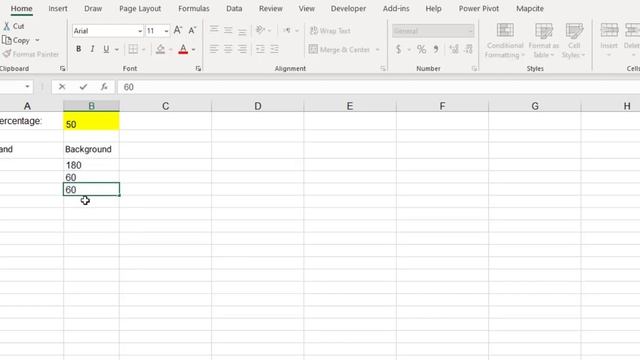Image resolution: width=640 pixels, height=360 pixels.
Task: Center text horizontally
Action: (228, 49)
